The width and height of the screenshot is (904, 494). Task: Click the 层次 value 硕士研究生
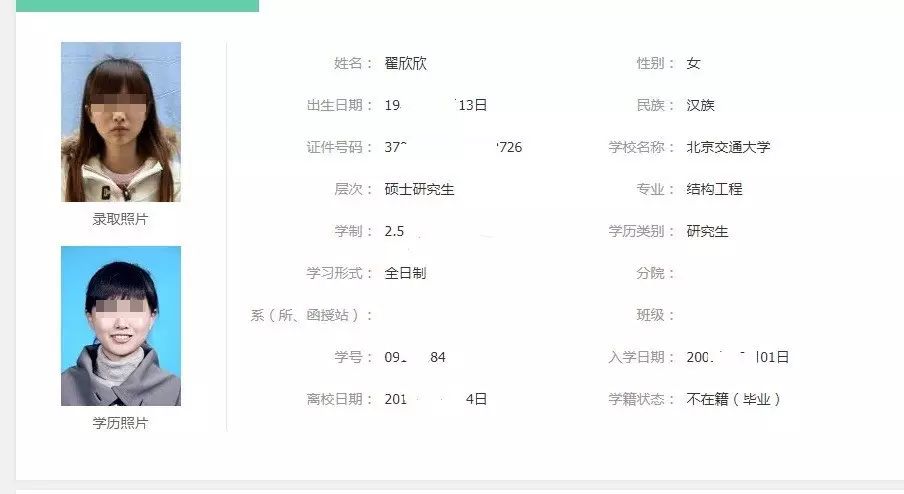(x=419, y=189)
